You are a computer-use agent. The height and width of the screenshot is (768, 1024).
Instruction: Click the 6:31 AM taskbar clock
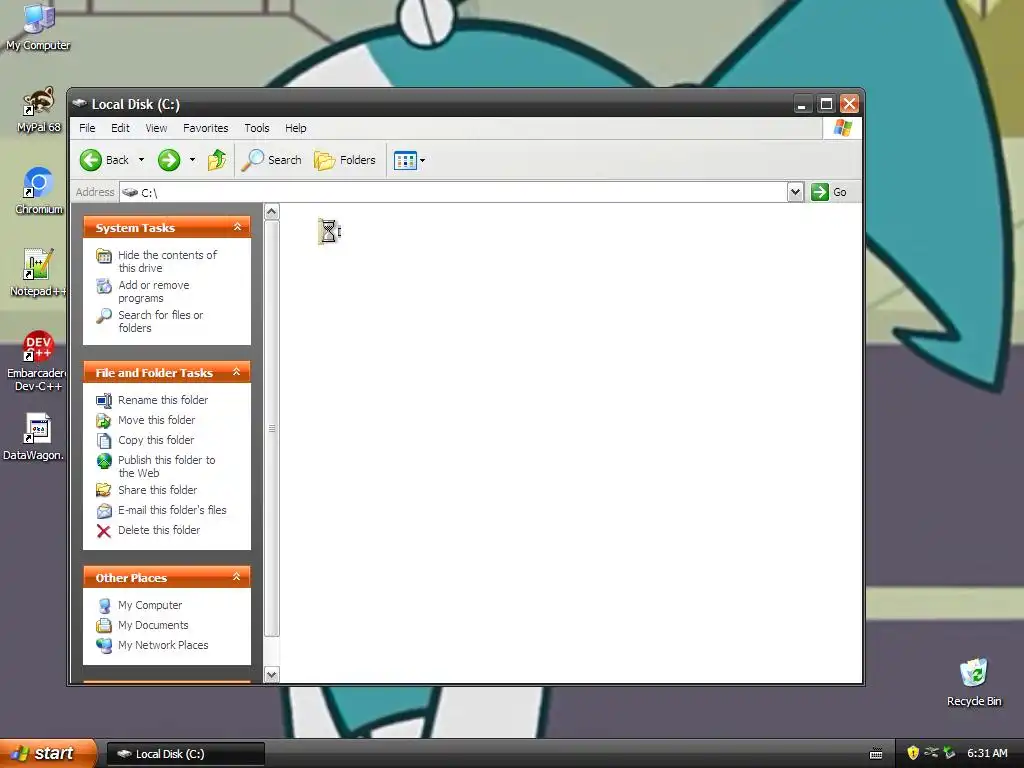[987, 753]
